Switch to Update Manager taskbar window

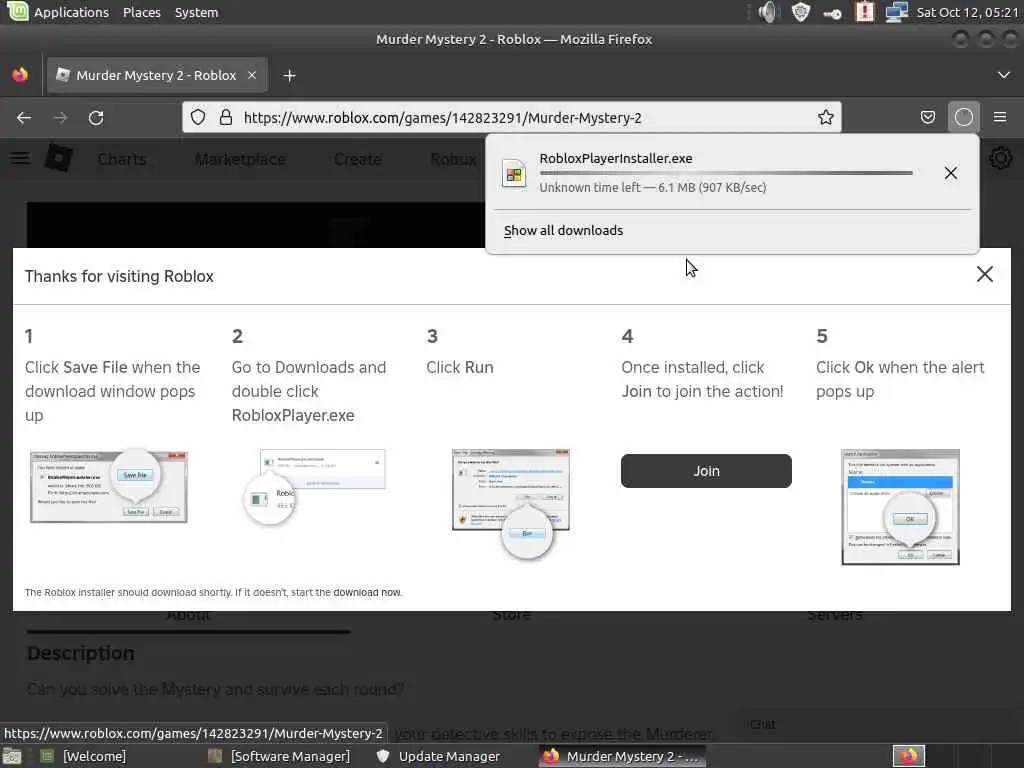[438, 756]
